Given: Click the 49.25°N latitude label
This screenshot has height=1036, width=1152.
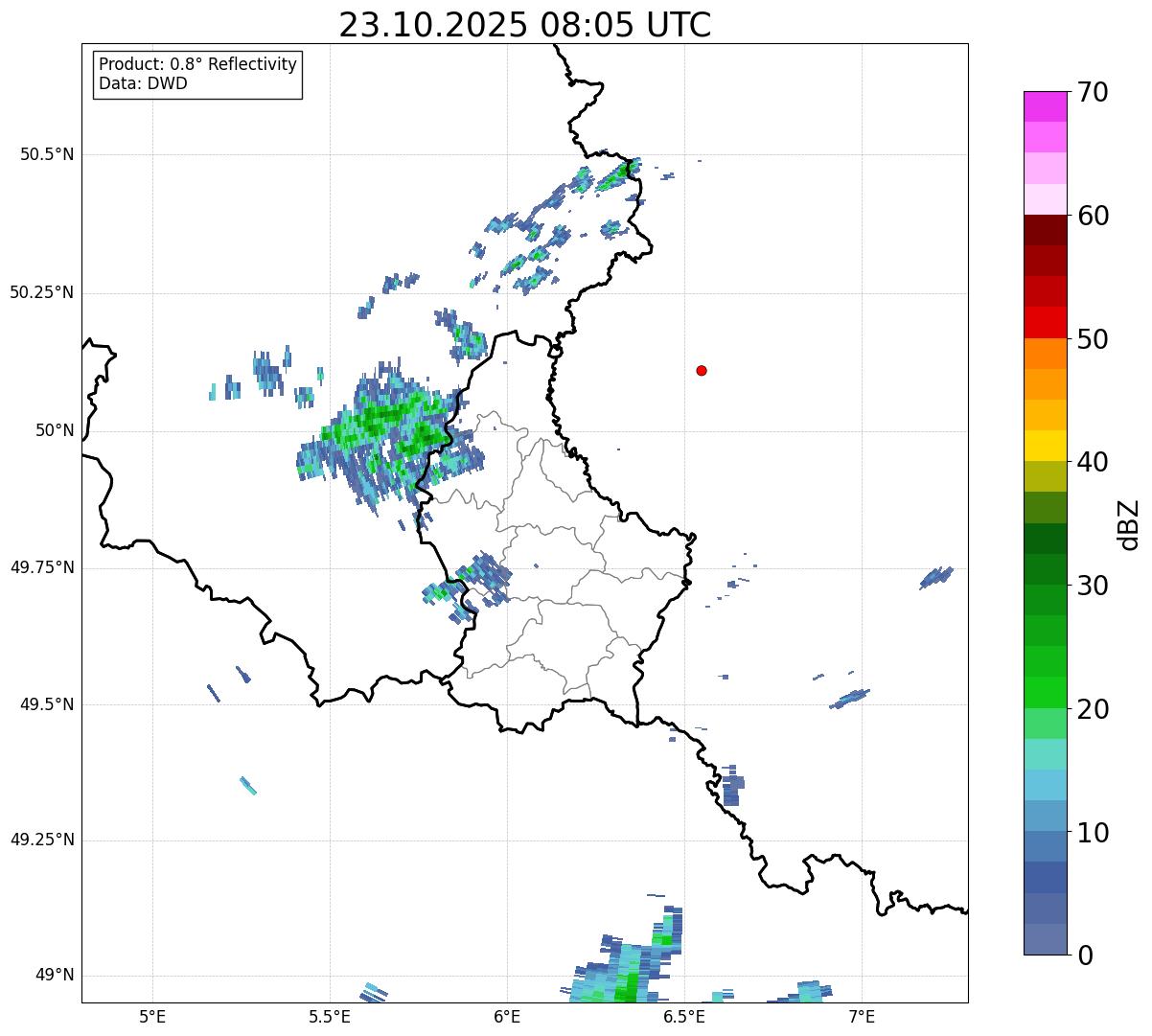Looking at the screenshot, I should point(41,840).
